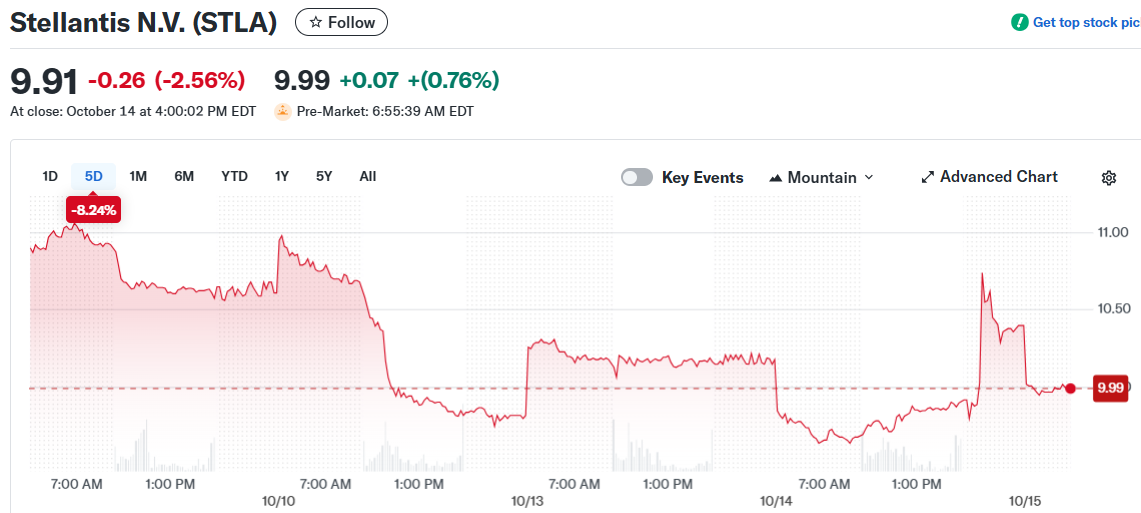Switch chart to 6M range
1141x513 pixels.
point(184,176)
